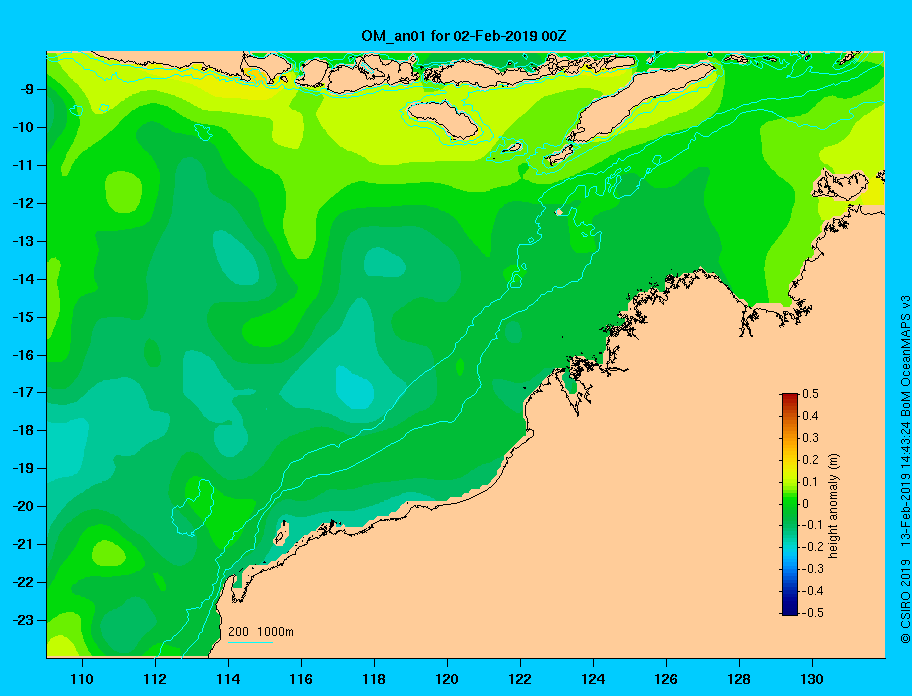Viewport: 912px width, 696px height.
Task: Click the latitude label "-11"
Action: click(x=22, y=166)
